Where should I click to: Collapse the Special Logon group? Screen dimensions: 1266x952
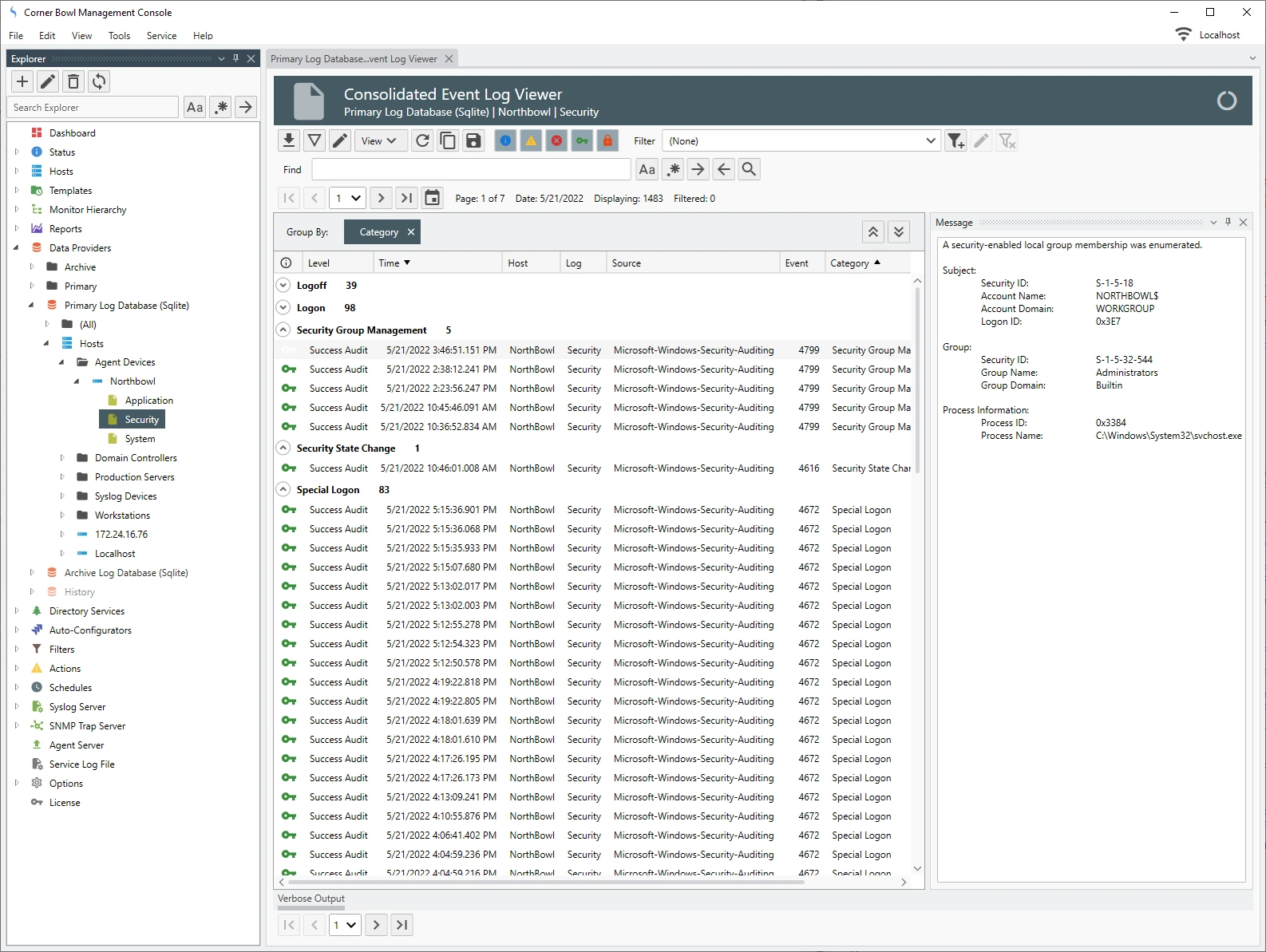click(283, 490)
